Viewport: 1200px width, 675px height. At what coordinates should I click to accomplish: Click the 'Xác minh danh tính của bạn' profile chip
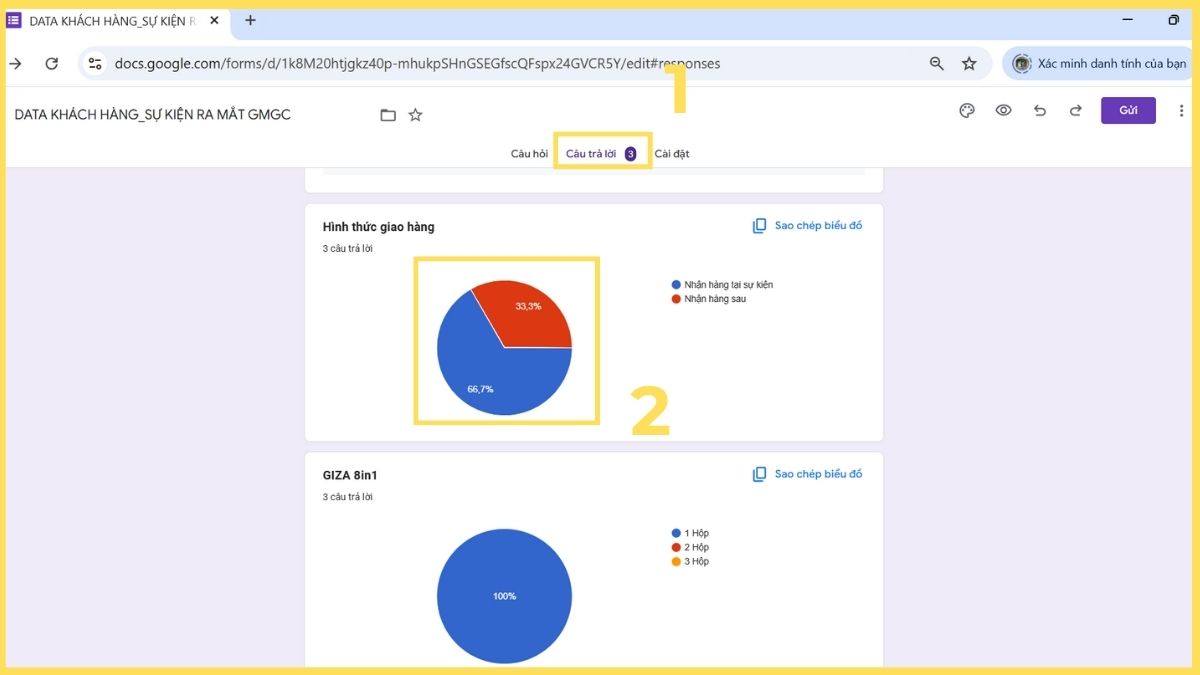1097,63
